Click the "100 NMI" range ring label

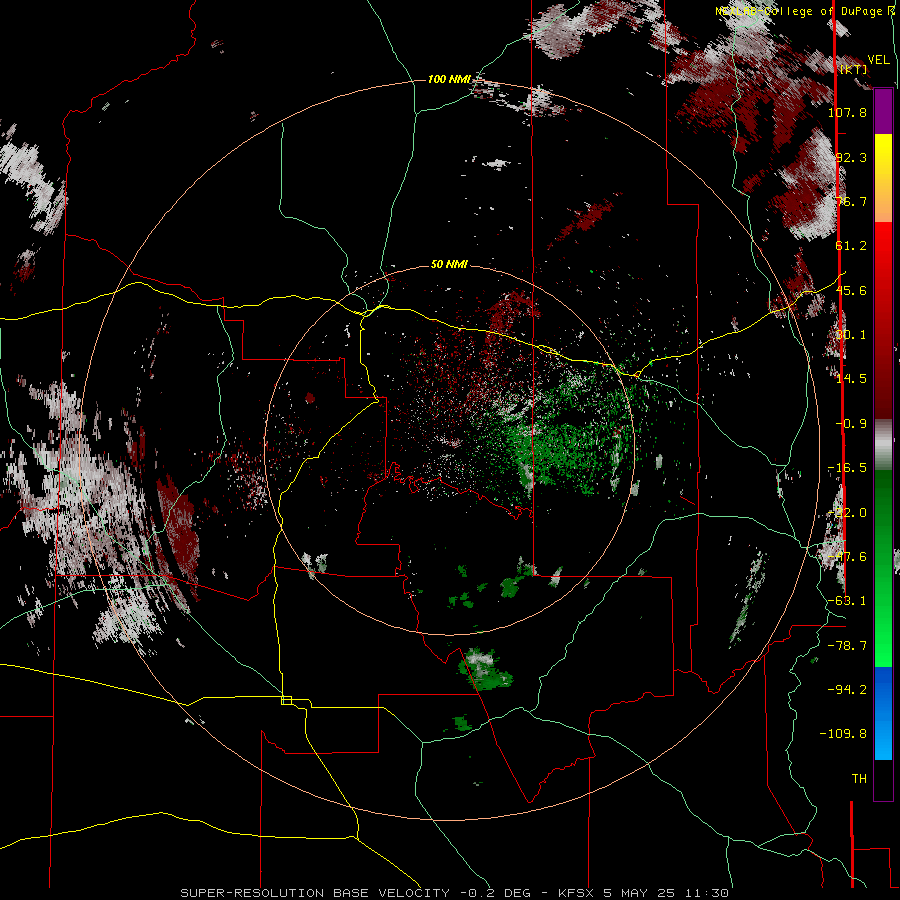(449, 79)
